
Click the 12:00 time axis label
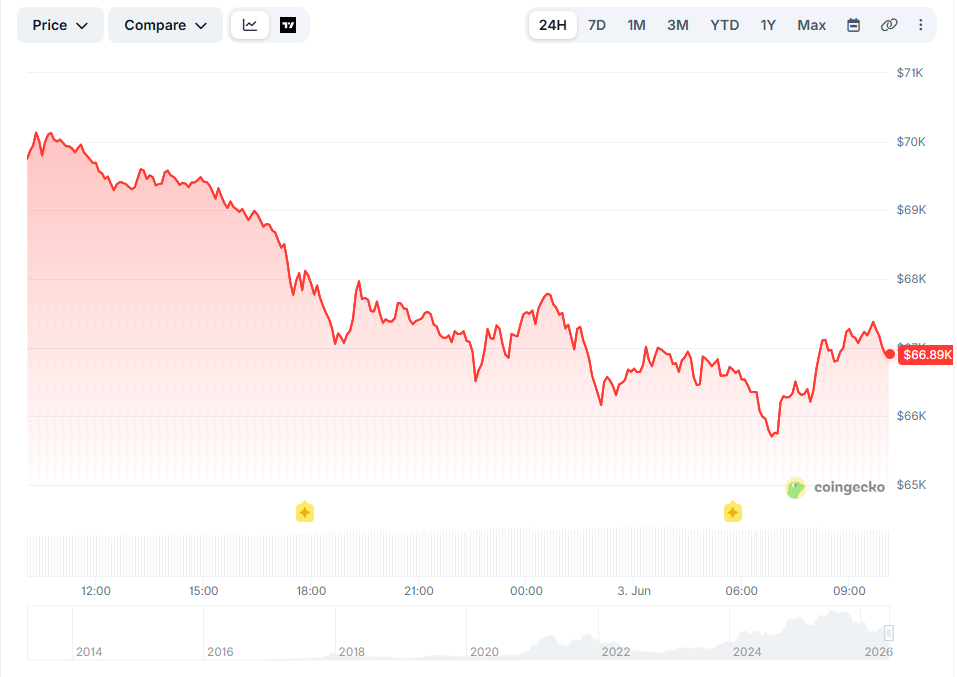coord(96,591)
